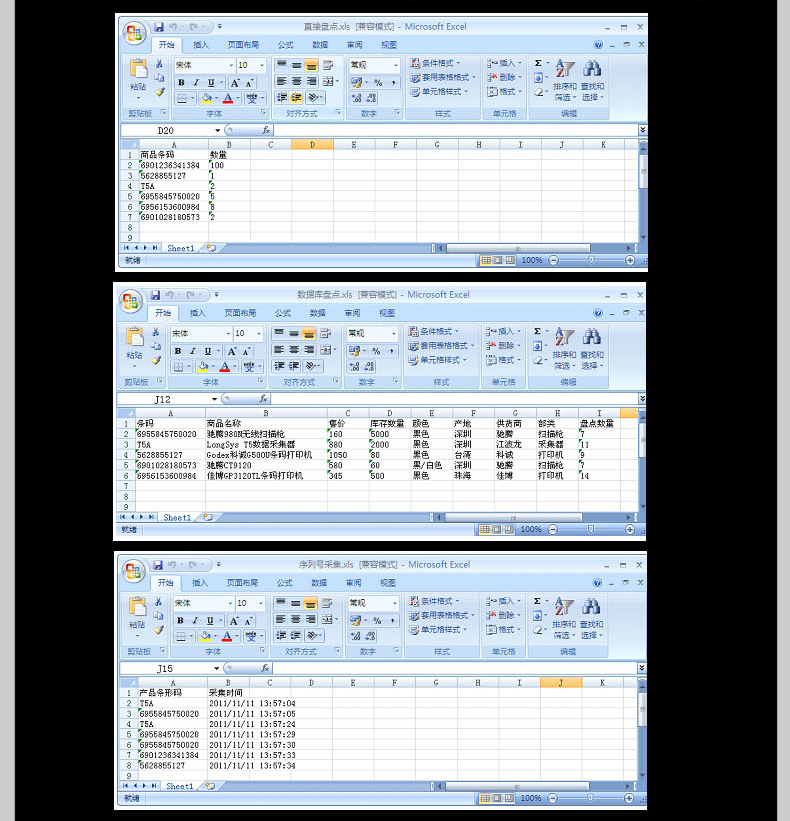Open font size dropdown in 直接盘点.xls window
790x821 pixels.
[262, 65]
